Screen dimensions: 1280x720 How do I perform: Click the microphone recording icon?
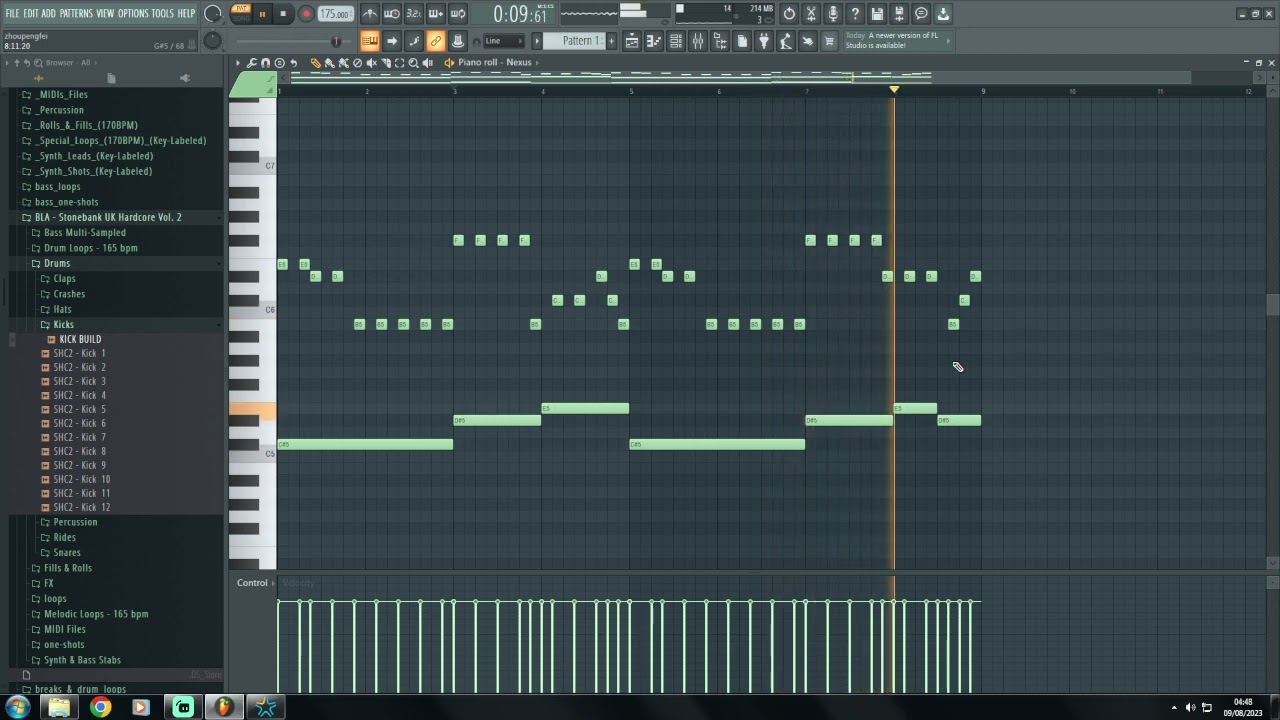(x=833, y=14)
